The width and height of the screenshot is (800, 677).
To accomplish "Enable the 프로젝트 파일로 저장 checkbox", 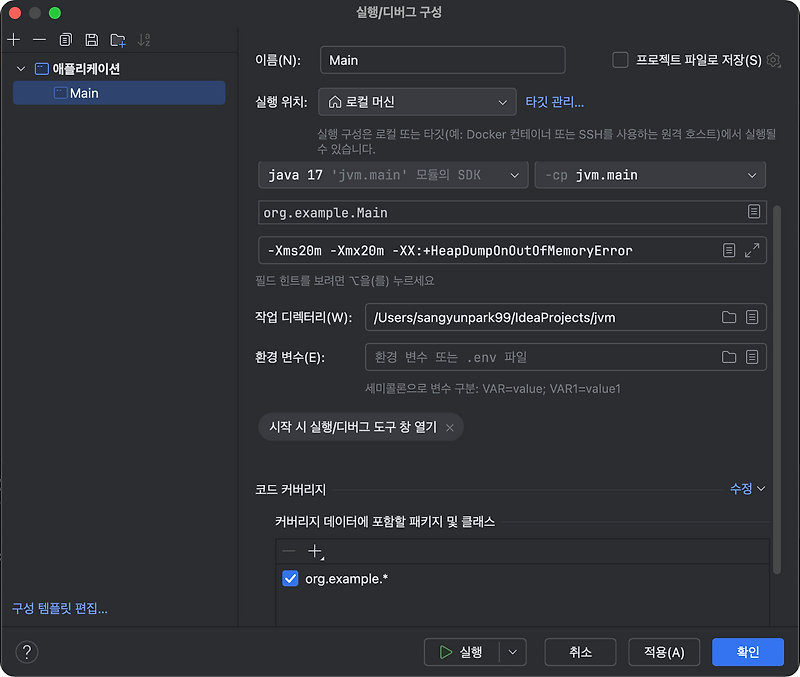I will 618,59.
